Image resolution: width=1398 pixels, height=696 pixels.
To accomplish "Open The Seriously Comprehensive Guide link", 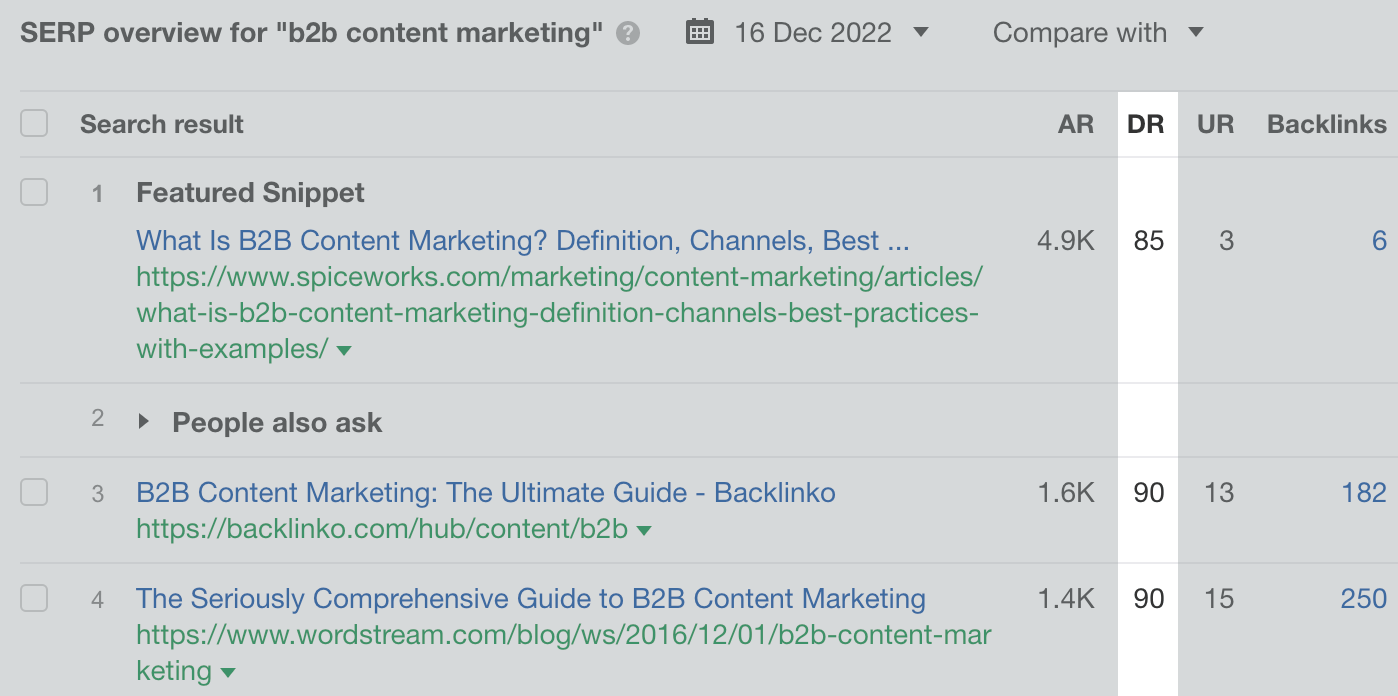I will pyautogui.click(x=531, y=598).
